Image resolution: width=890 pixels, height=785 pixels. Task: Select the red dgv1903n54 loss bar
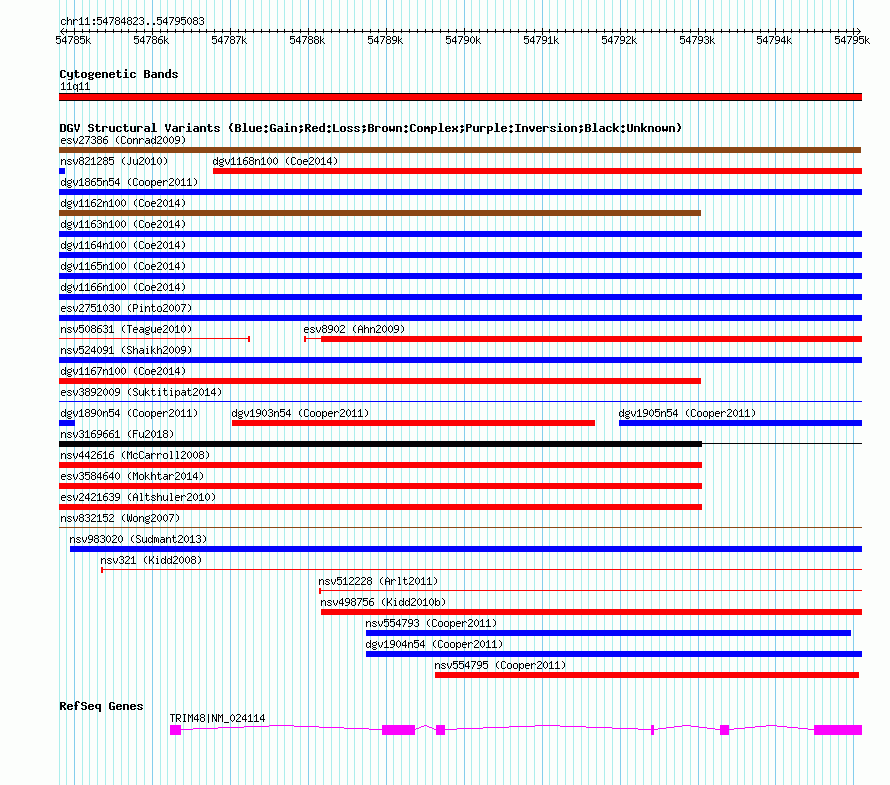click(x=413, y=423)
